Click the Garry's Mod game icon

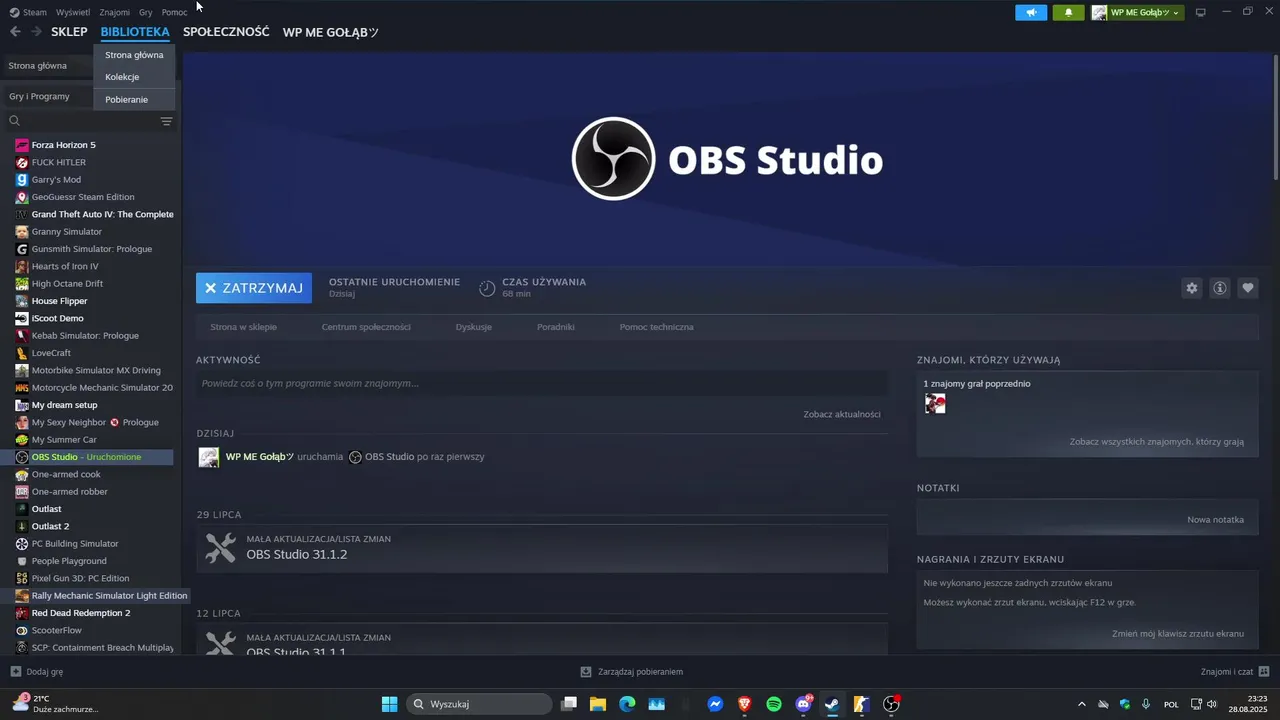coord(22,180)
